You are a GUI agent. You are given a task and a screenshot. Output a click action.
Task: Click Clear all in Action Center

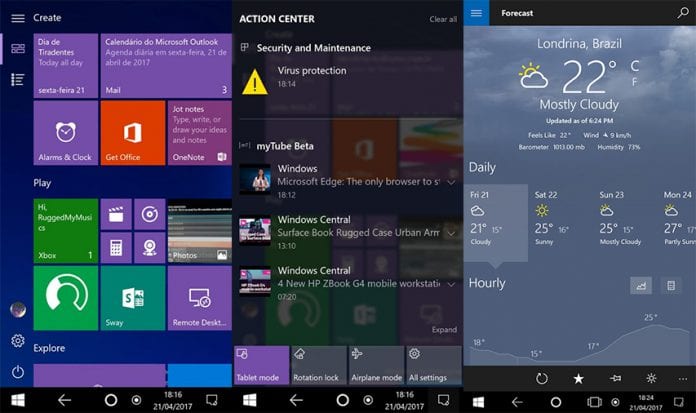[x=443, y=19]
